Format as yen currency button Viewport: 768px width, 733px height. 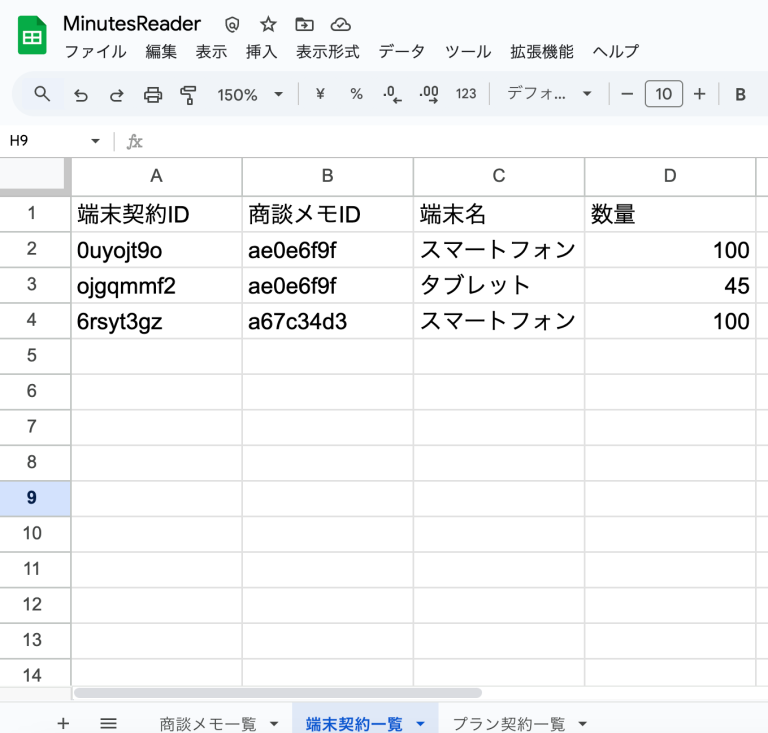click(x=320, y=94)
